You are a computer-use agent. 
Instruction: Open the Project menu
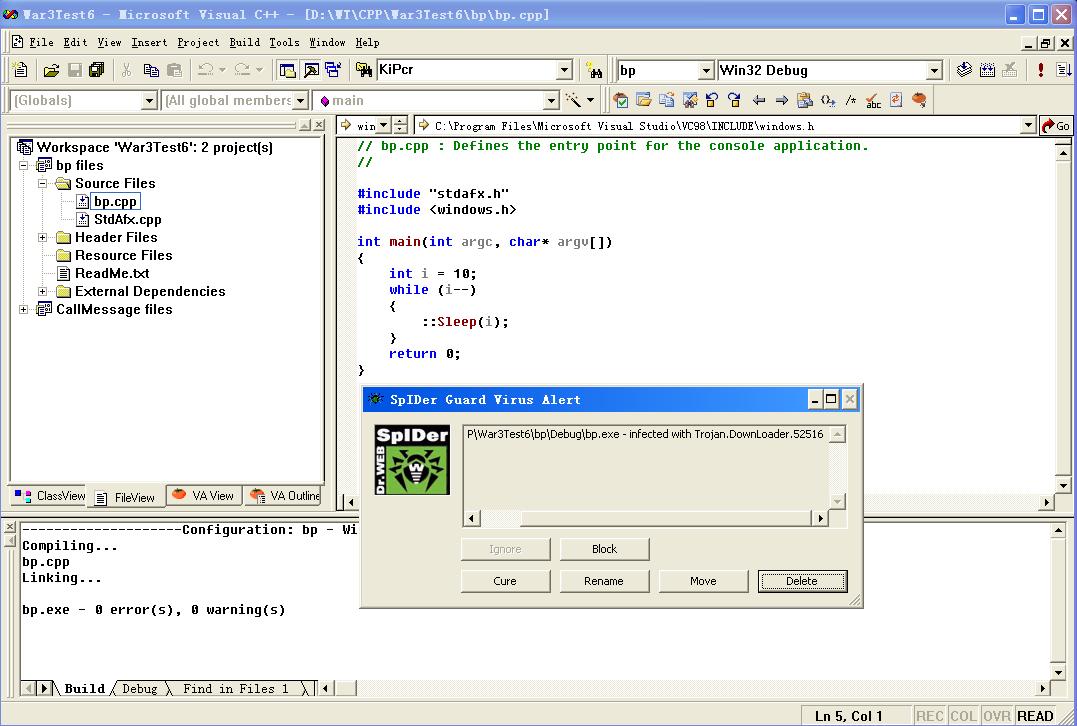[199, 43]
